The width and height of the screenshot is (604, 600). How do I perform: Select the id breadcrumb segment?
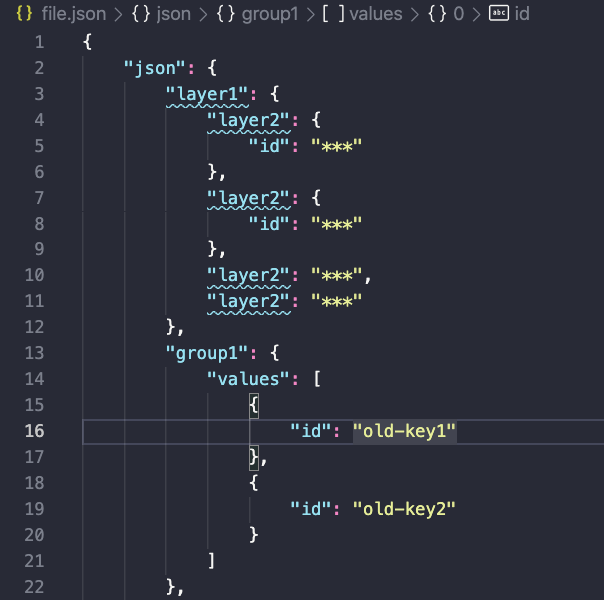(522, 14)
